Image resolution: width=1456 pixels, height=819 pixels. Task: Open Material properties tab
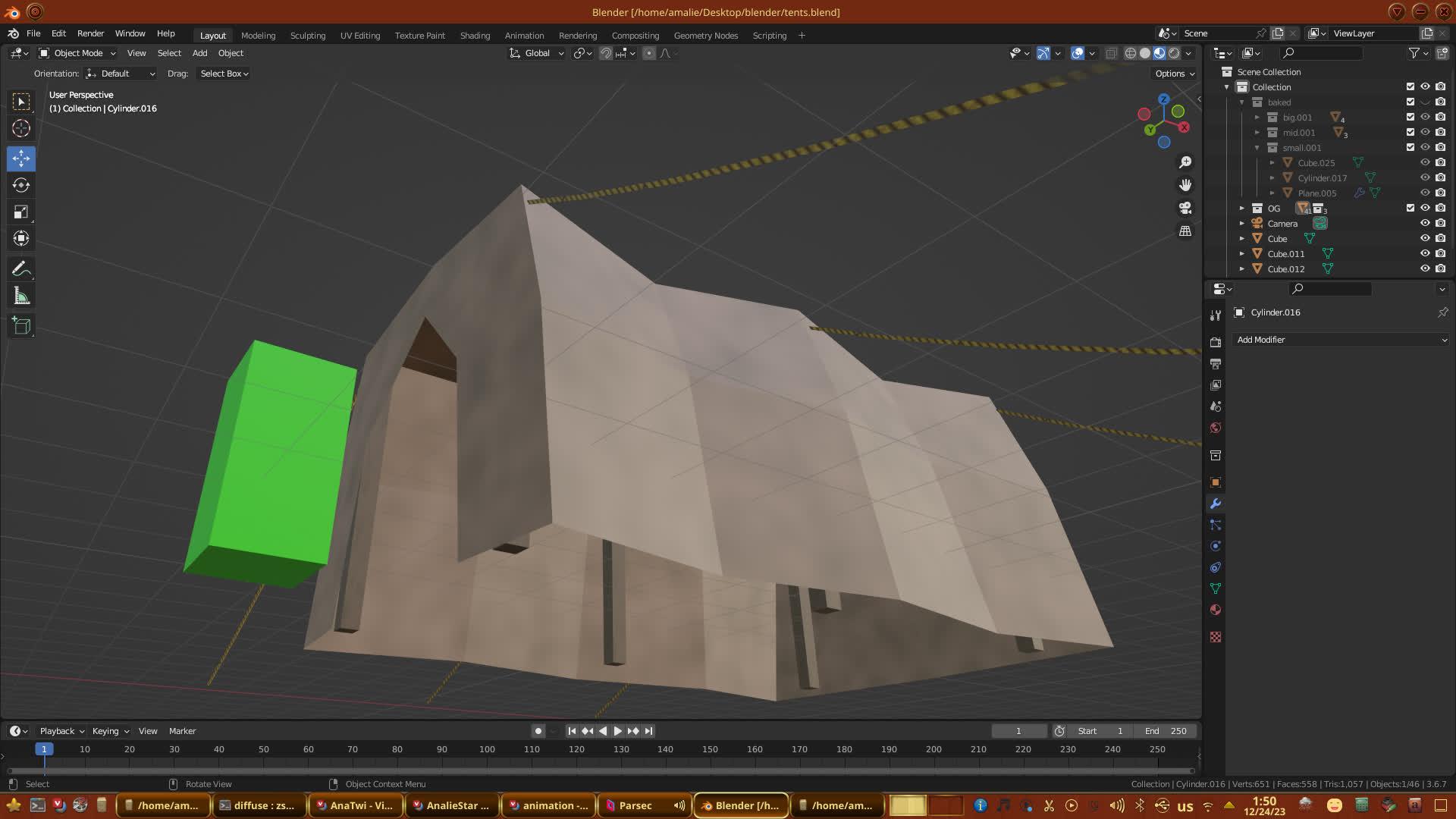coord(1216,610)
